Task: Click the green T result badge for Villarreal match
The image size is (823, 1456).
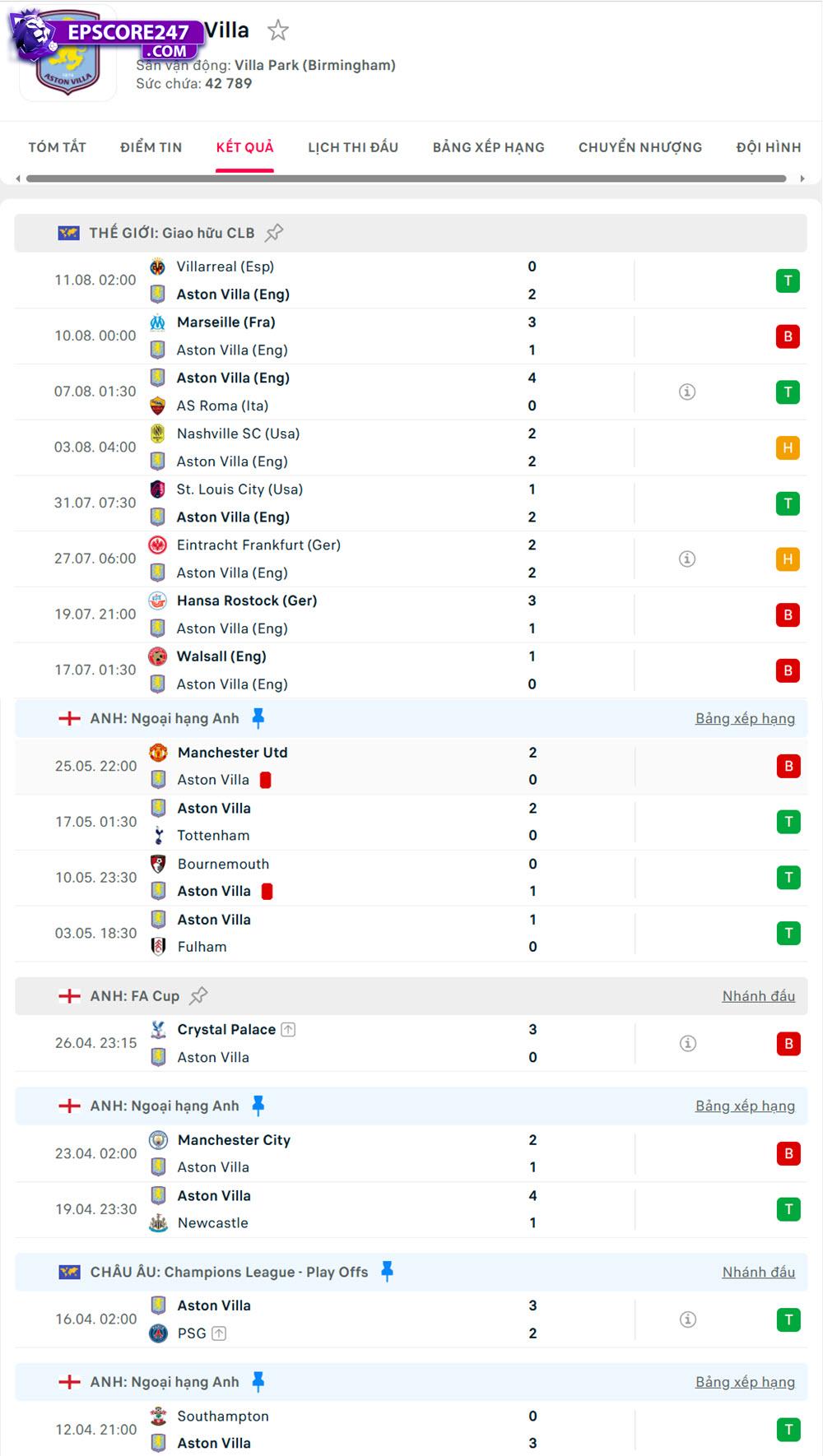Action: coord(788,280)
